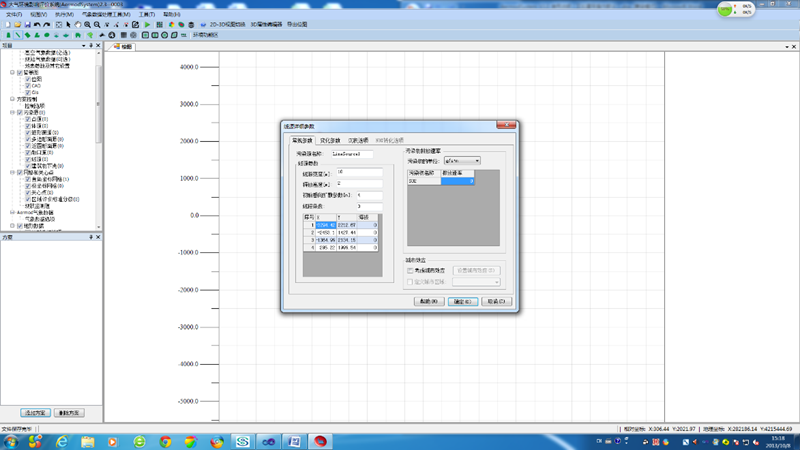Open Chrome from the taskbar

[x=166, y=441]
